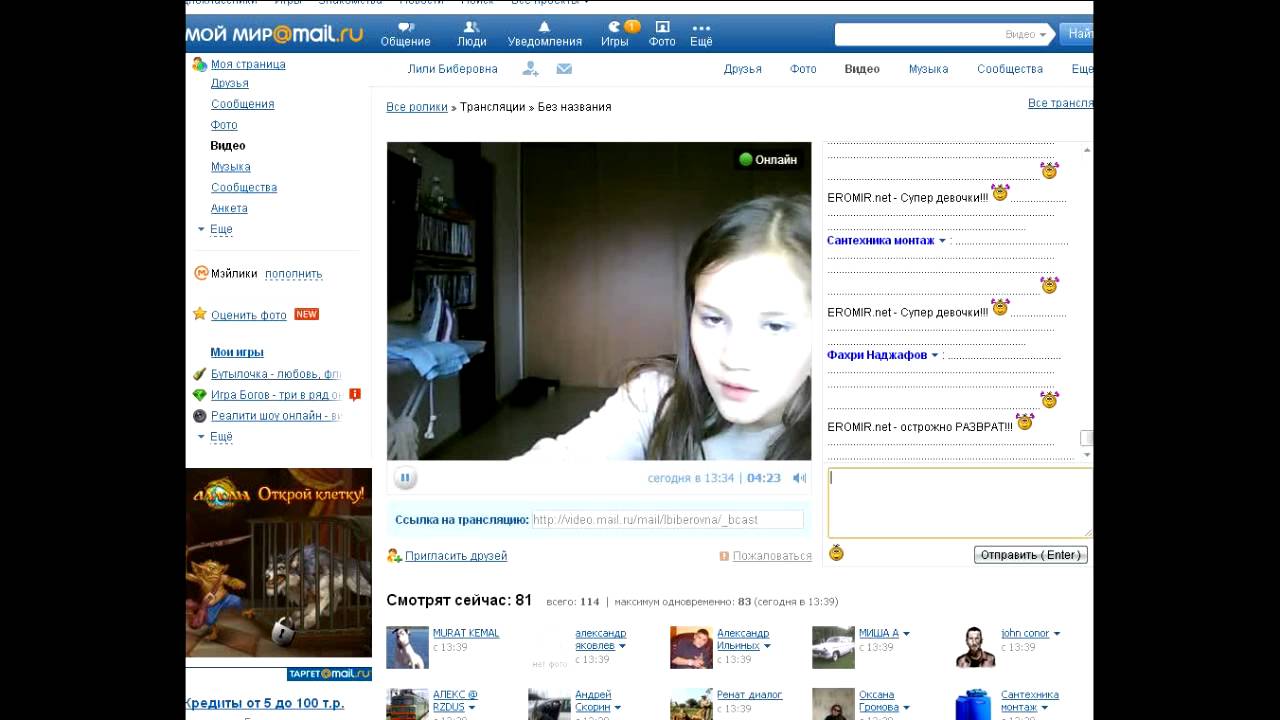Switch to profile tab Сообщества
Screen dimensions: 1280x720
coord(1010,69)
